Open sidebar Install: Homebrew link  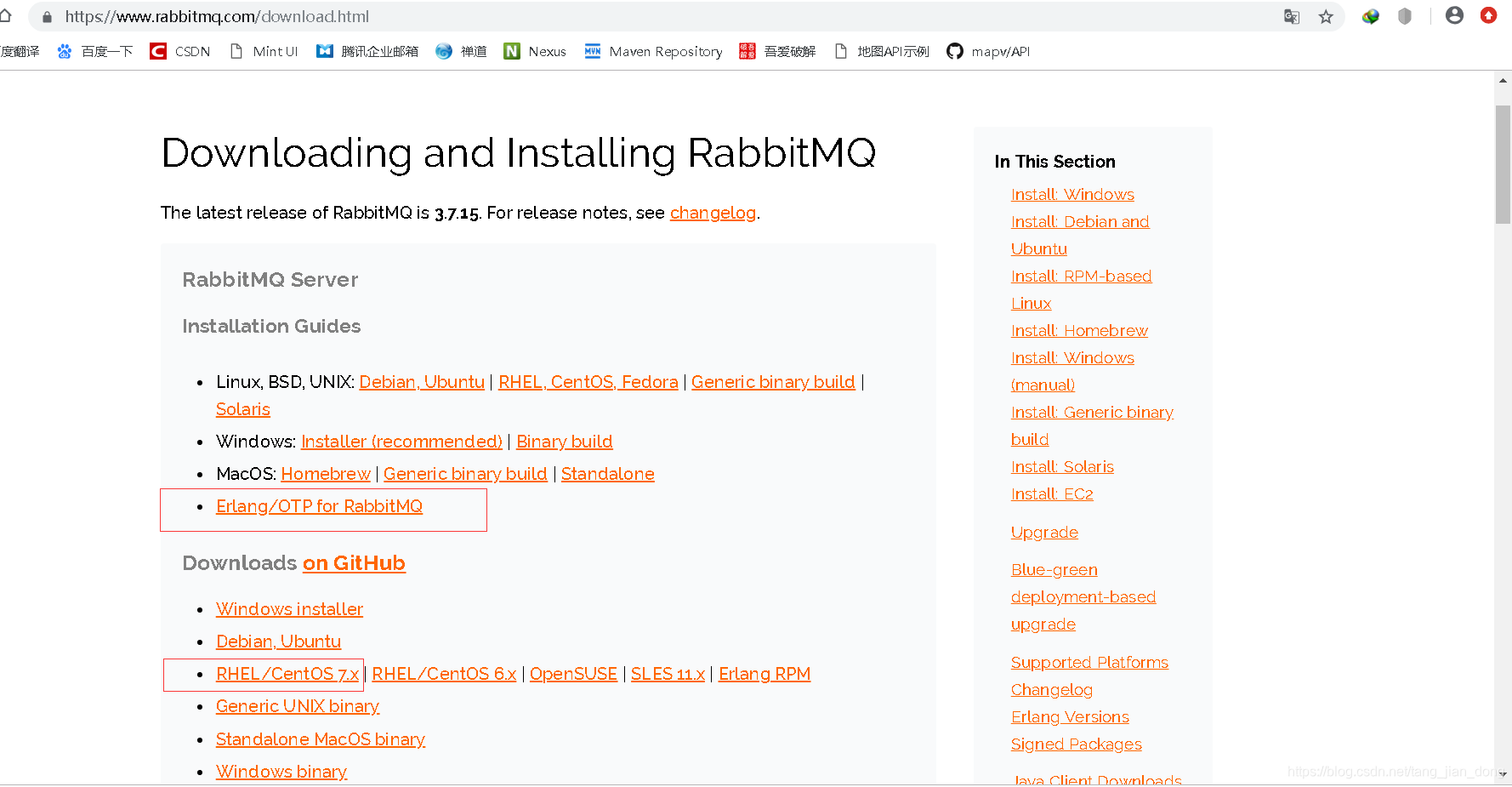click(1079, 331)
